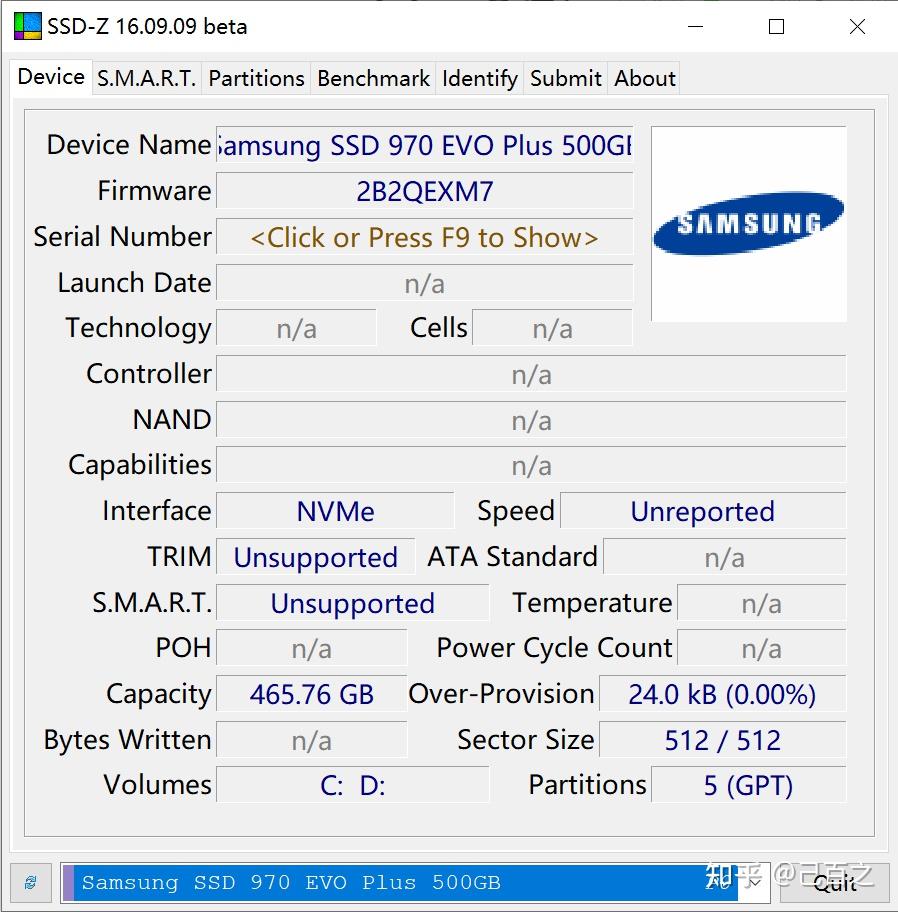Click the NVMe Interface field
The width and height of the screenshot is (898, 912).
[334, 510]
